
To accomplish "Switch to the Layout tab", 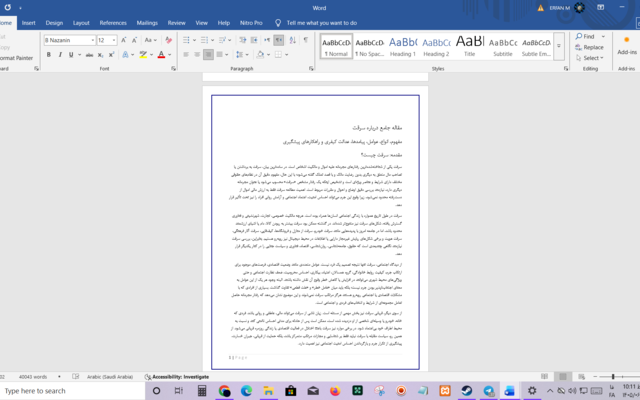I will (81, 23).
